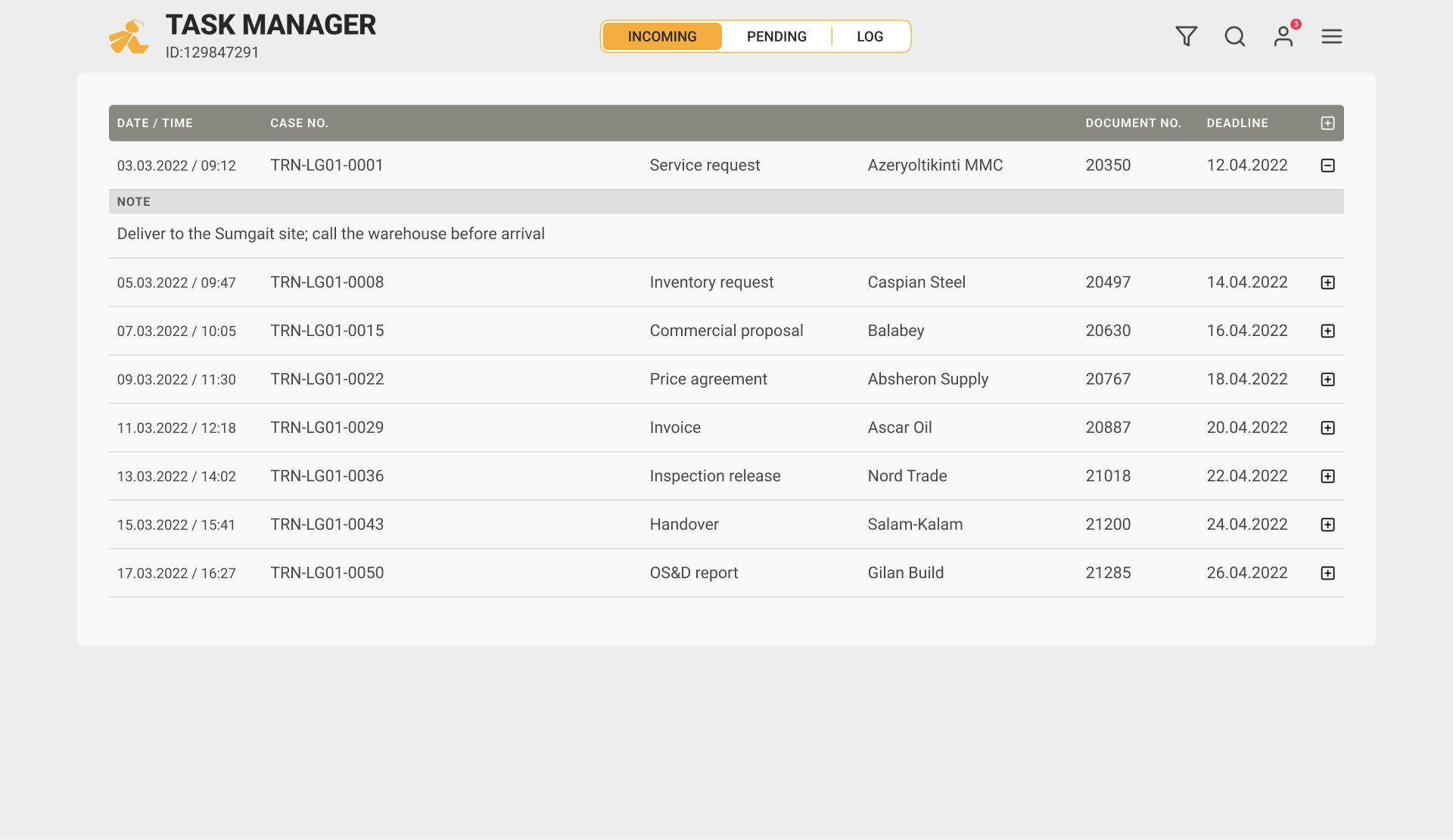This screenshot has height=840, width=1453.
Task: Open user profile with notification badge
Action: (1284, 35)
